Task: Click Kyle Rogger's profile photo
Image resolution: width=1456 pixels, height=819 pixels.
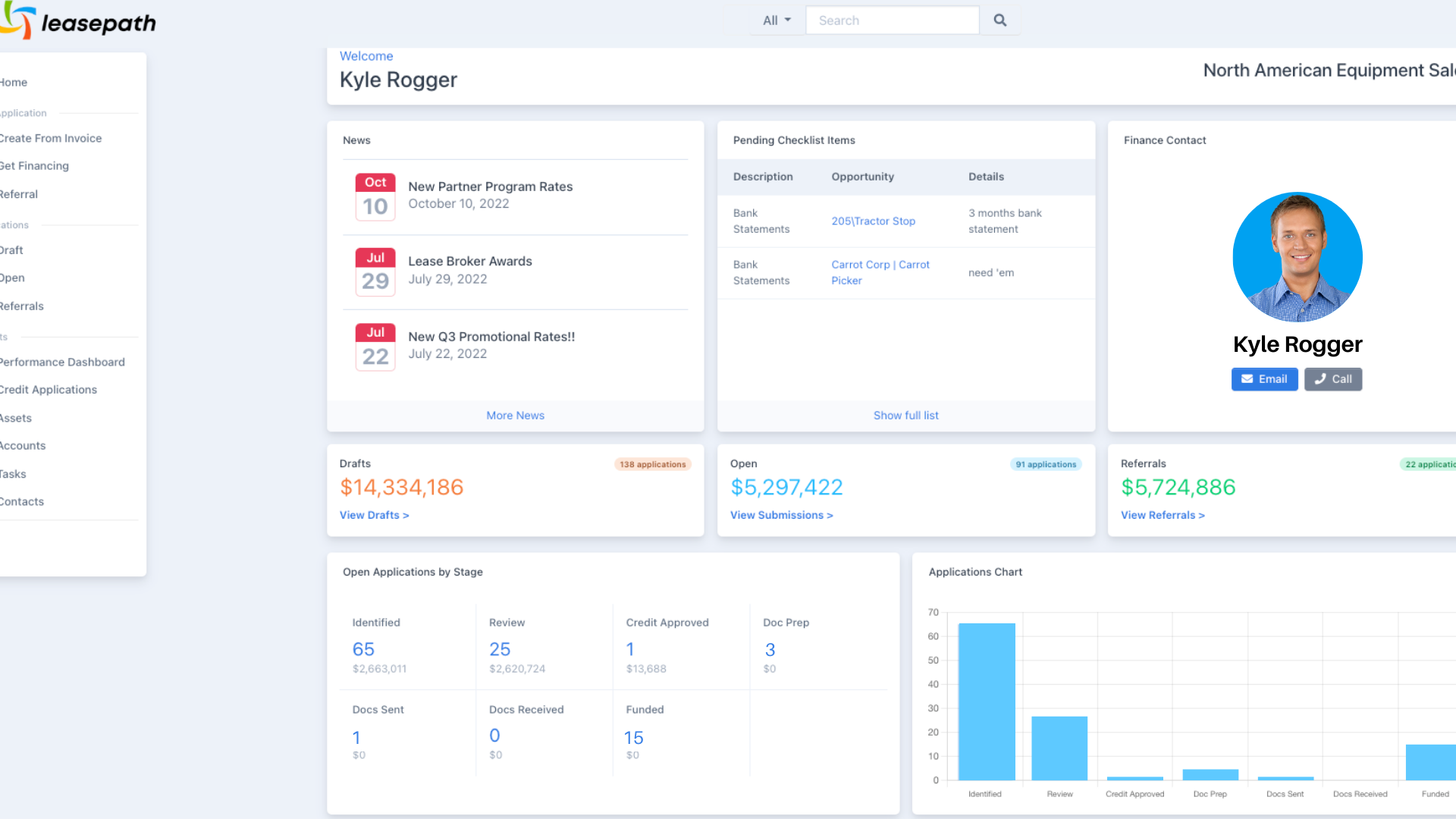Action: [1298, 257]
